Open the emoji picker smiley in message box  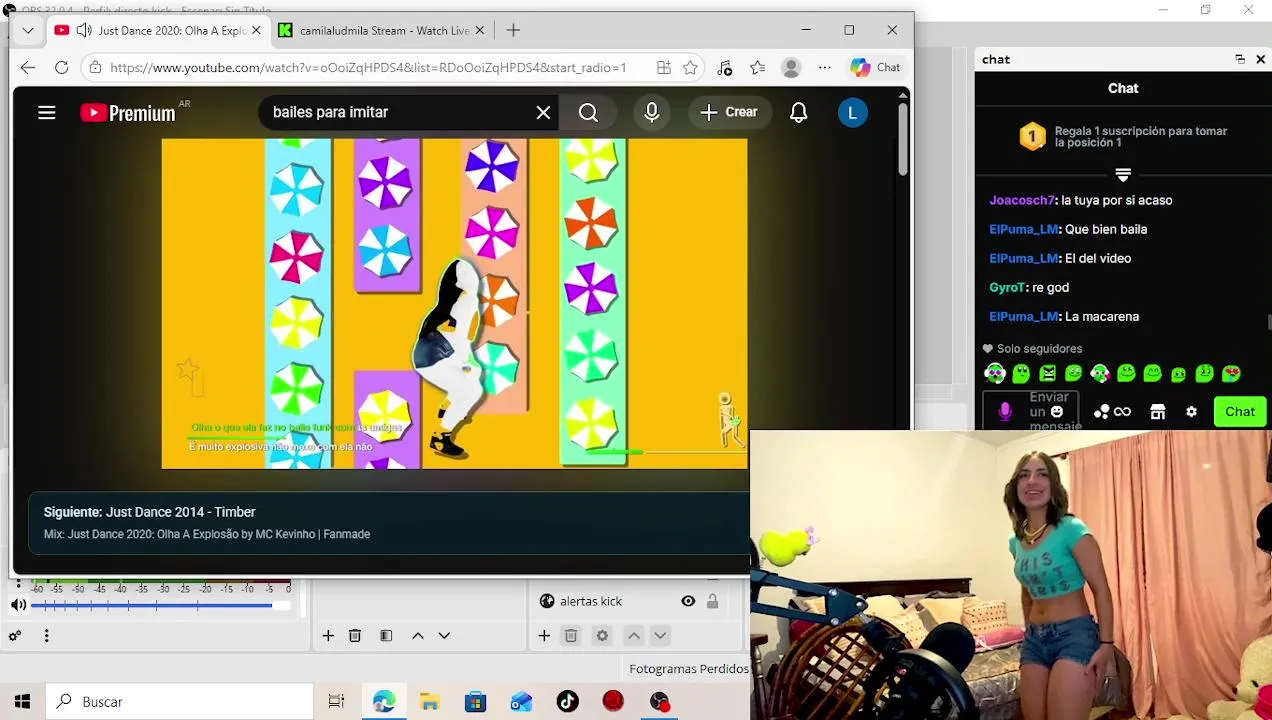click(x=1056, y=412)
